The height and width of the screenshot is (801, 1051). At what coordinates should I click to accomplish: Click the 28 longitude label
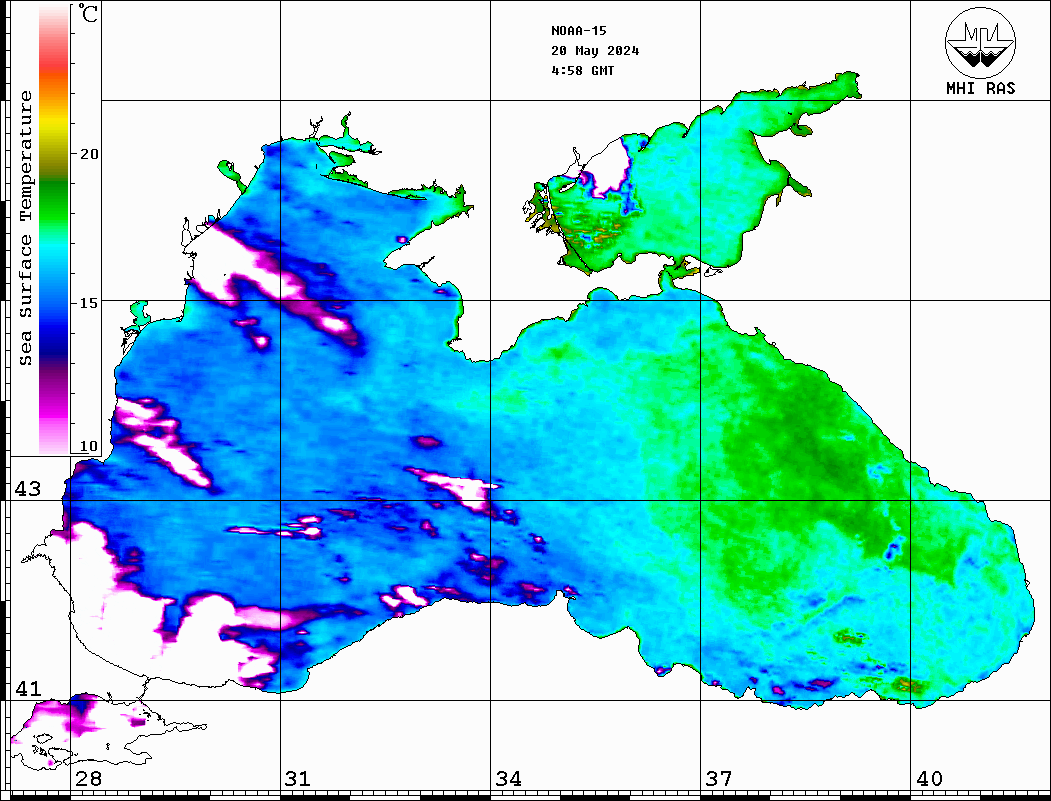coord(88,779)
